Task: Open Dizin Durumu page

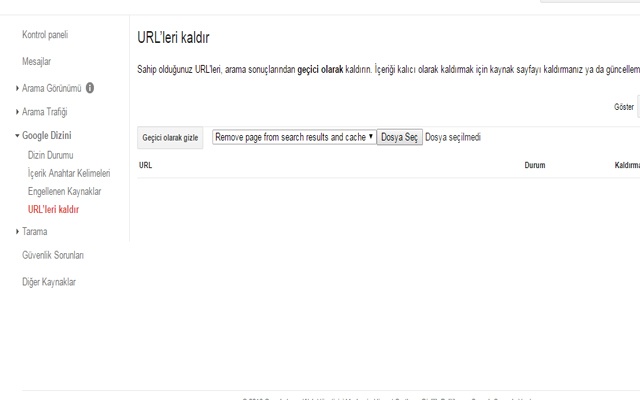Action: tap(50, 156)
